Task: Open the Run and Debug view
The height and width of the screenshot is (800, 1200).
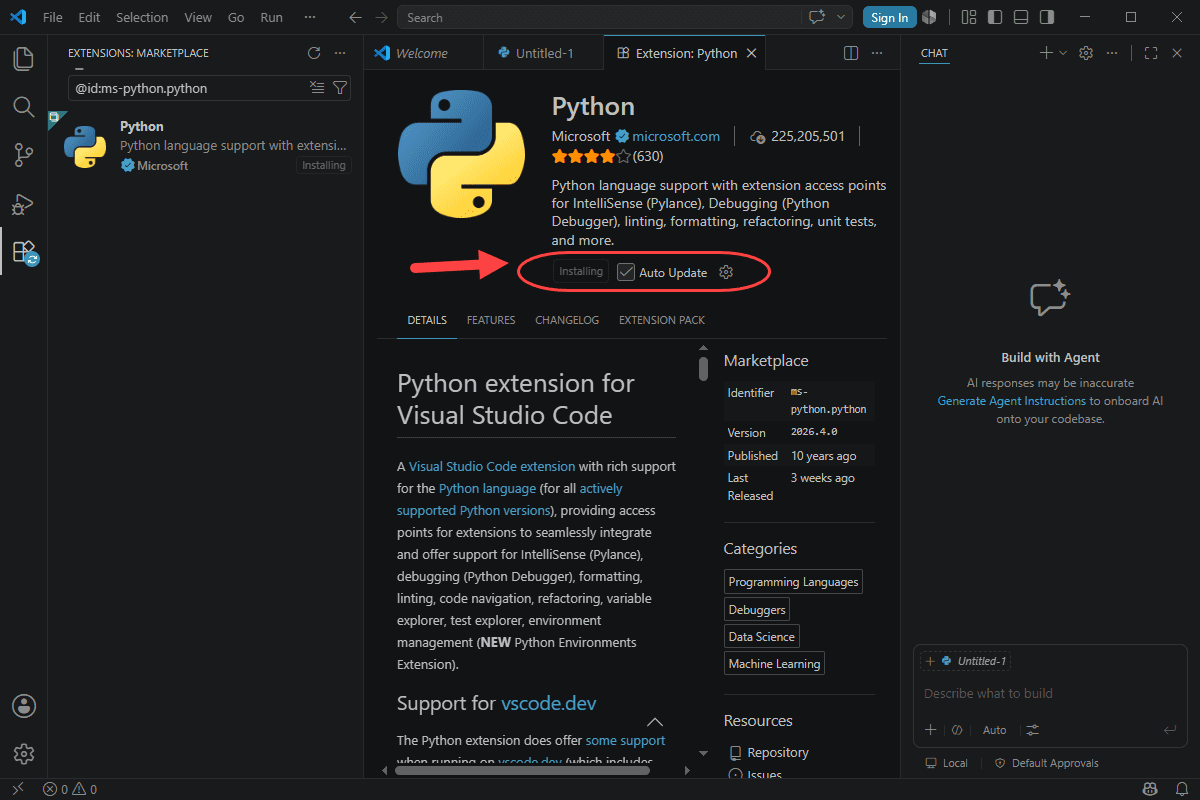Action: [x=23, y=203]
